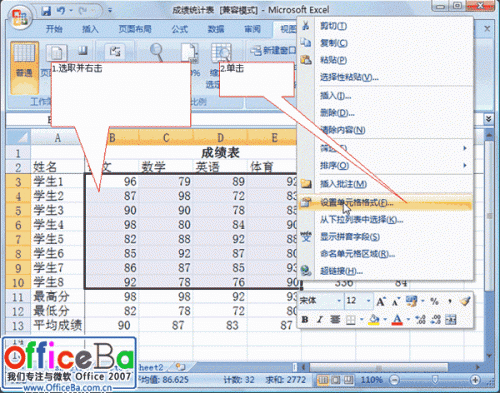Image resolution: width=500 pixels, height=393 pixels.
Task: Increase decimal places icon
Action: pos(420,320)
